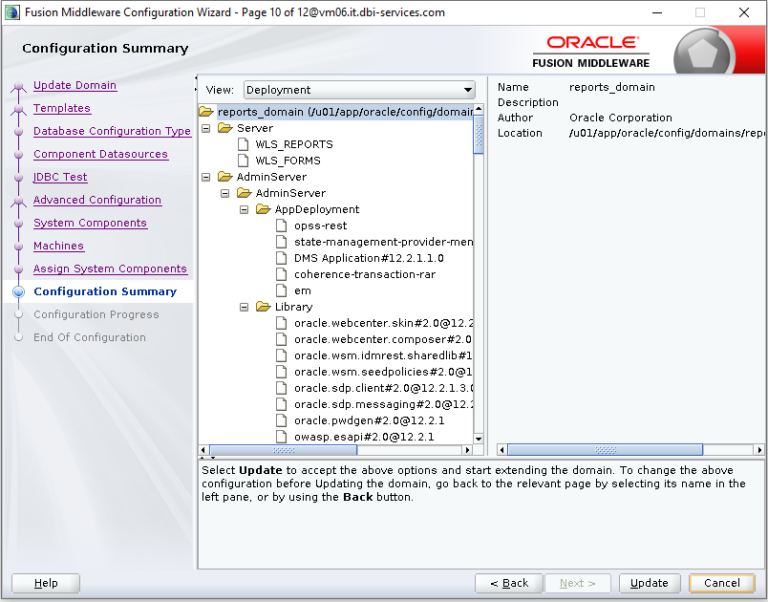The image size is (768, 602).
Task: Click the reports_domain root folder icon
Action: (x=207, y=112)
